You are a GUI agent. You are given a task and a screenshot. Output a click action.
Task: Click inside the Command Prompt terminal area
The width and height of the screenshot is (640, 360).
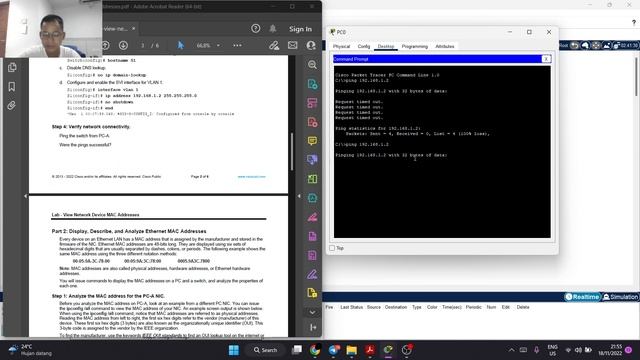pos(442,151)
